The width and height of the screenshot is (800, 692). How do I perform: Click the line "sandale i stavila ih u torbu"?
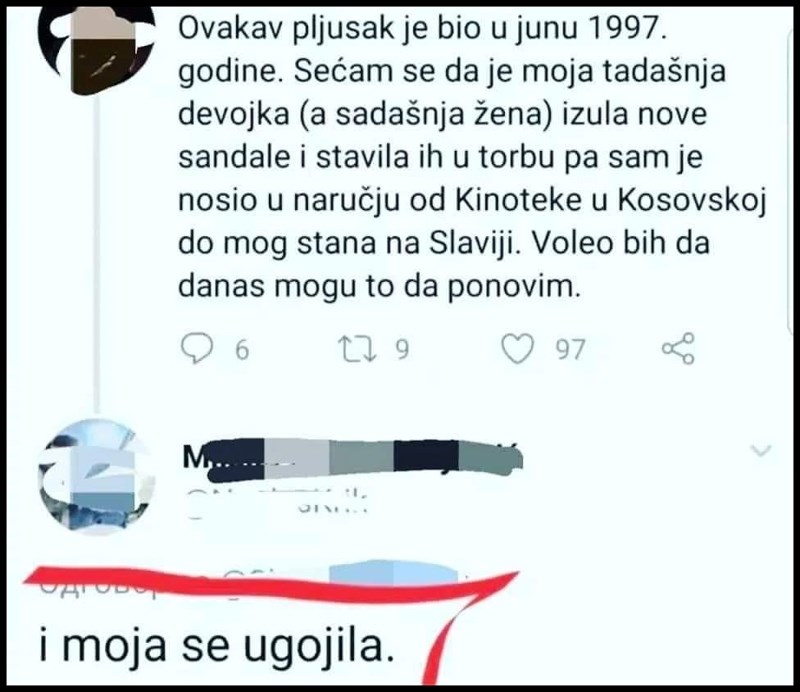(440, 157)
